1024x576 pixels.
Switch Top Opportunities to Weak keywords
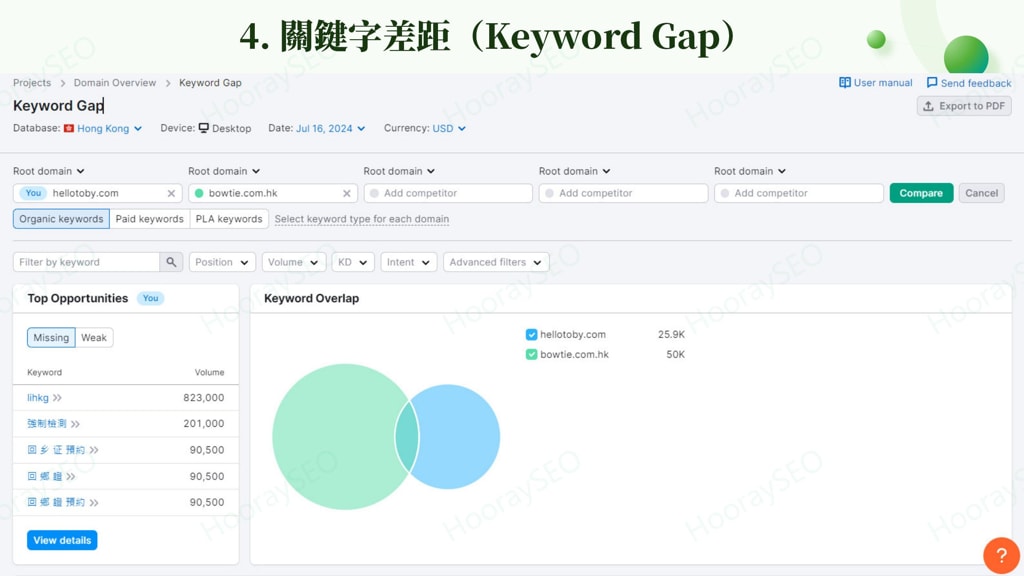click(93, 337)
